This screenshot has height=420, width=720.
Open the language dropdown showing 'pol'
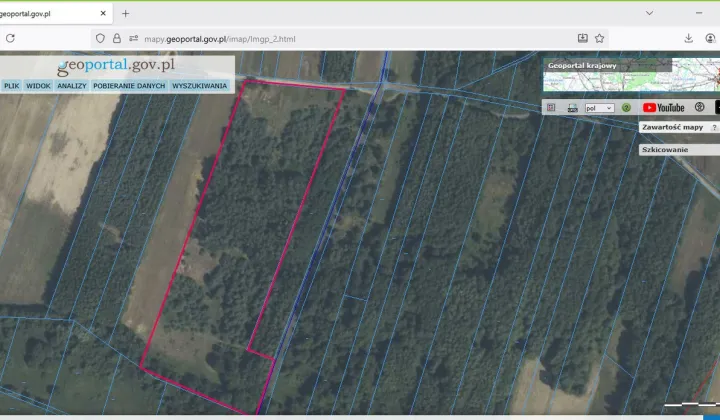(x=599, y=108)
